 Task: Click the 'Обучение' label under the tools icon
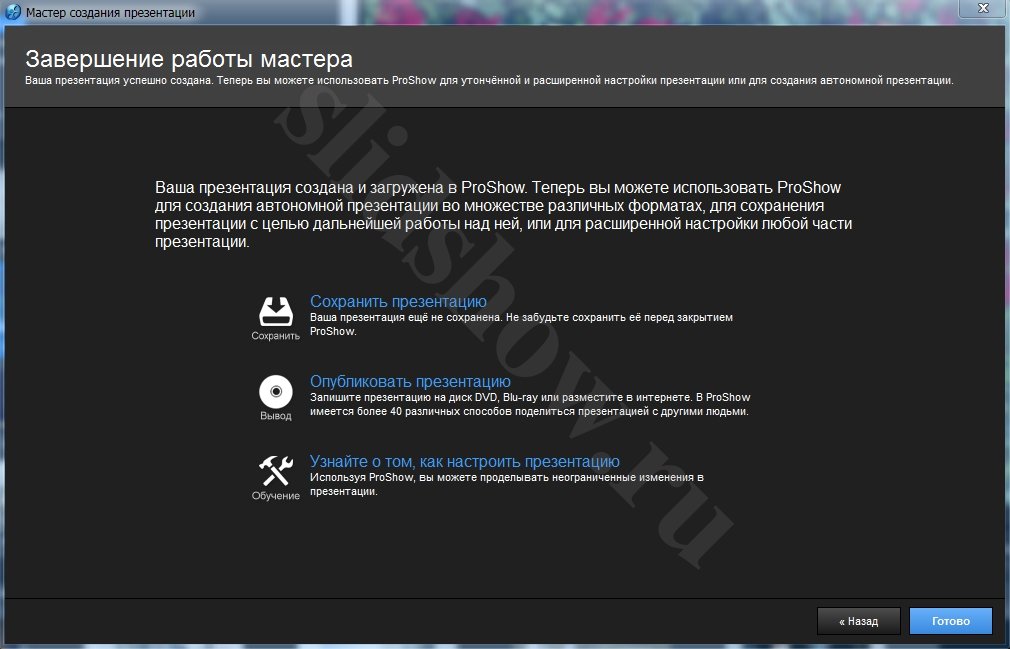(276, 496)
